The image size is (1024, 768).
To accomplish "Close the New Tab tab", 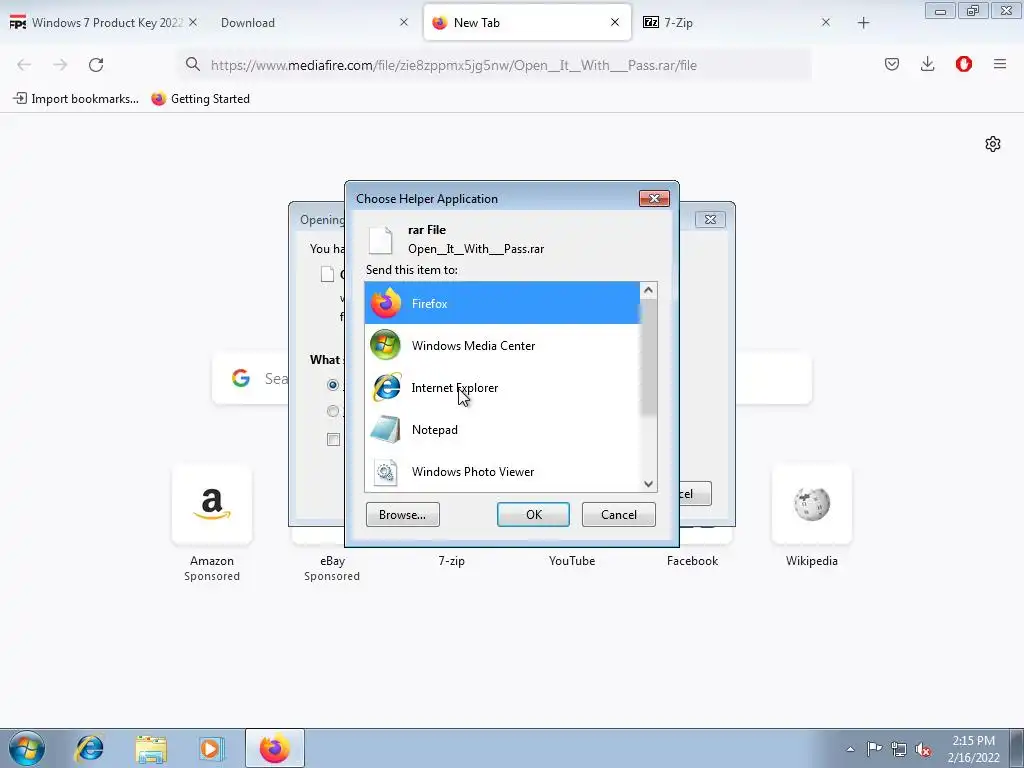I will click(x=615, y=22).
